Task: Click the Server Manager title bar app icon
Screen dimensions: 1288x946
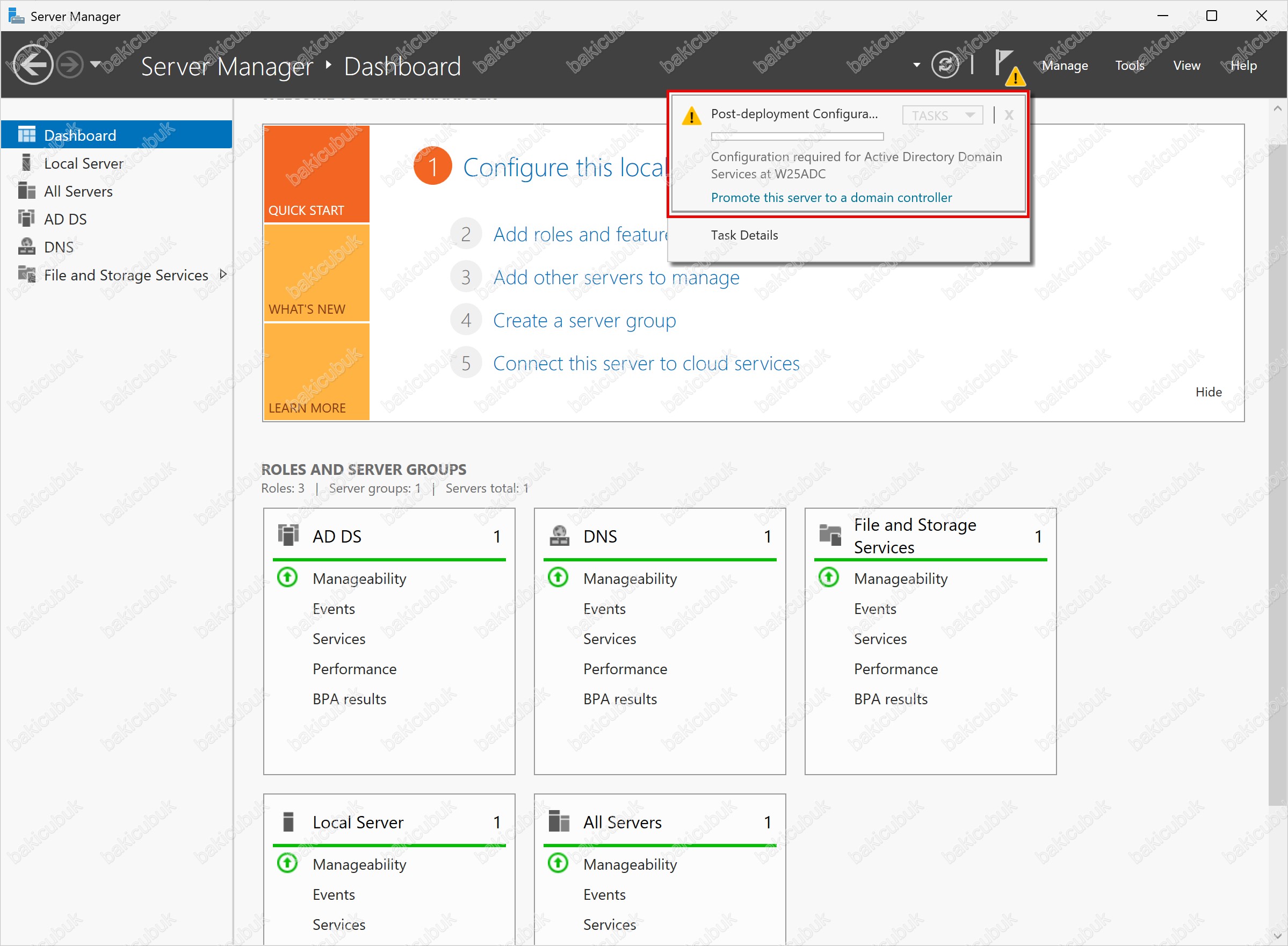Action: [17, 16]
